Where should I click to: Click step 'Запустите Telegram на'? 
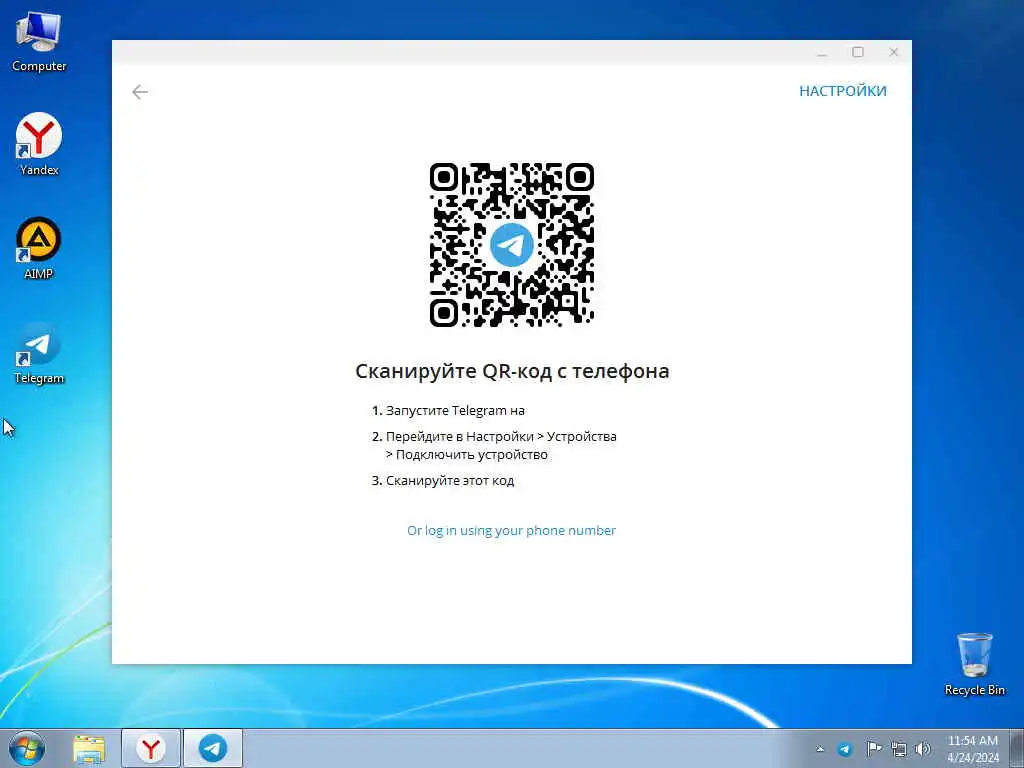[455, 411]
